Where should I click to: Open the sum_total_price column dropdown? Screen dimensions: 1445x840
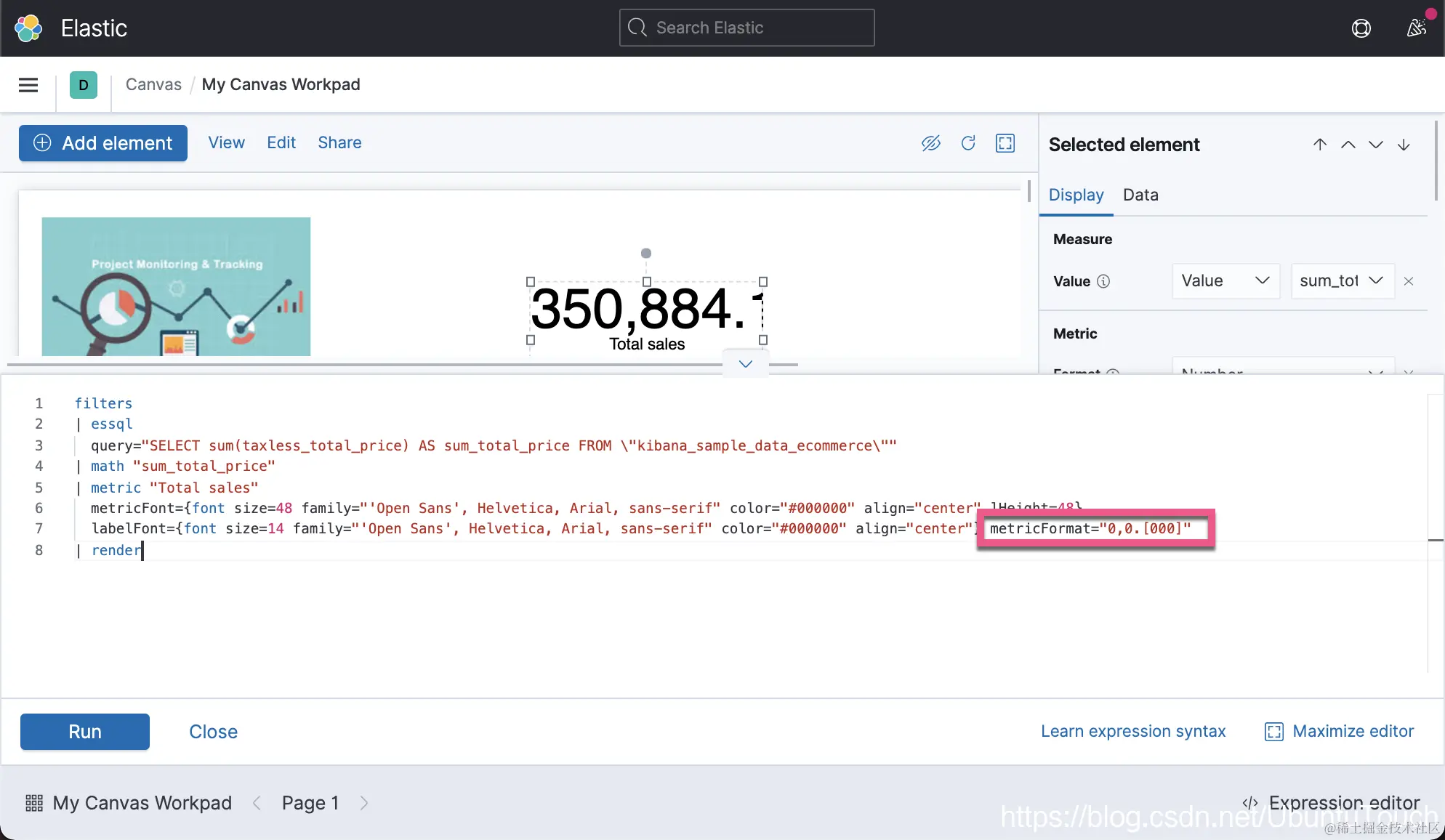1342,281
